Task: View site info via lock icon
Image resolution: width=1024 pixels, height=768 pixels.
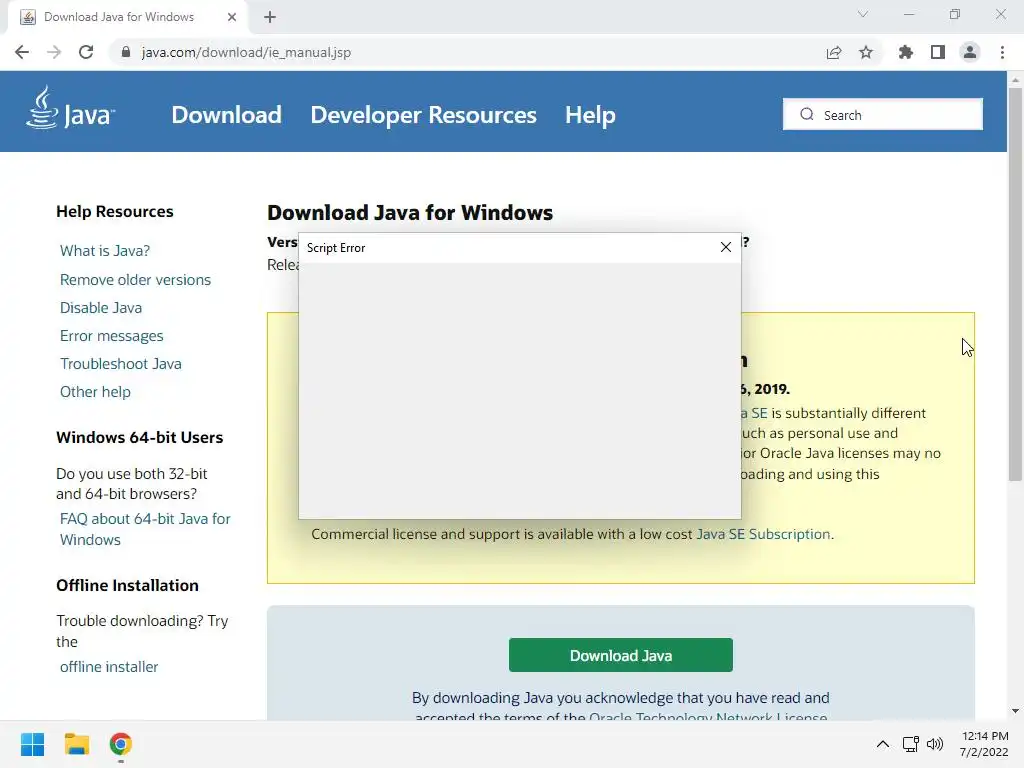Action: point(126,52)
